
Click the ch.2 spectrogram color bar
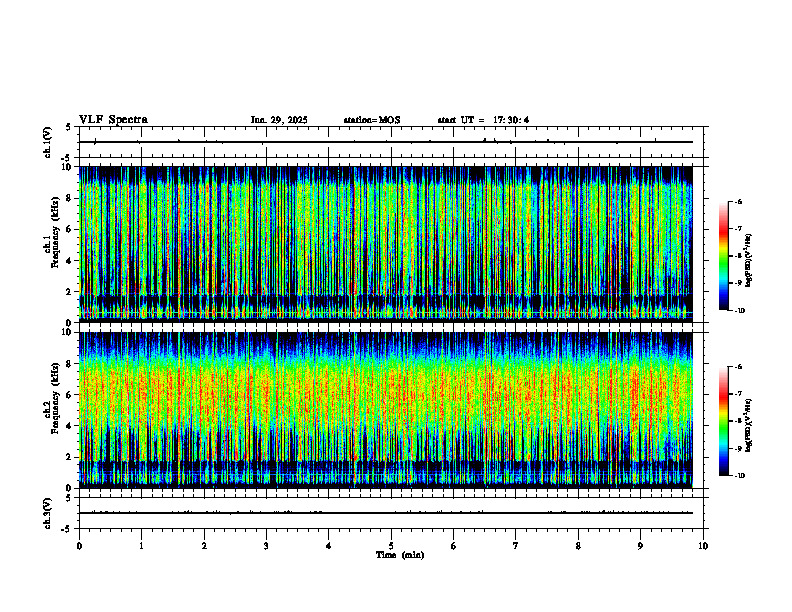[723, 421]
